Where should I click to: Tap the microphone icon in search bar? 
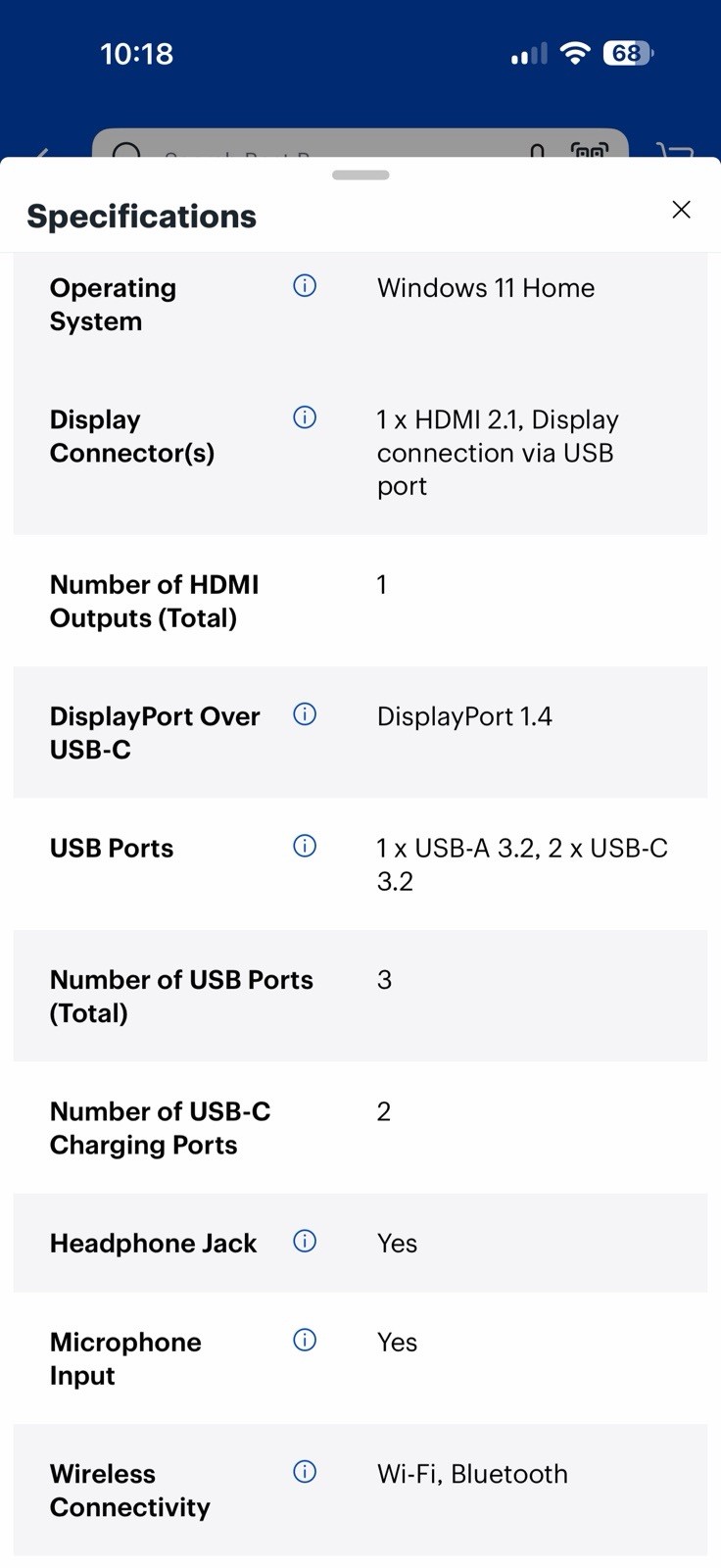coord(537,151)
